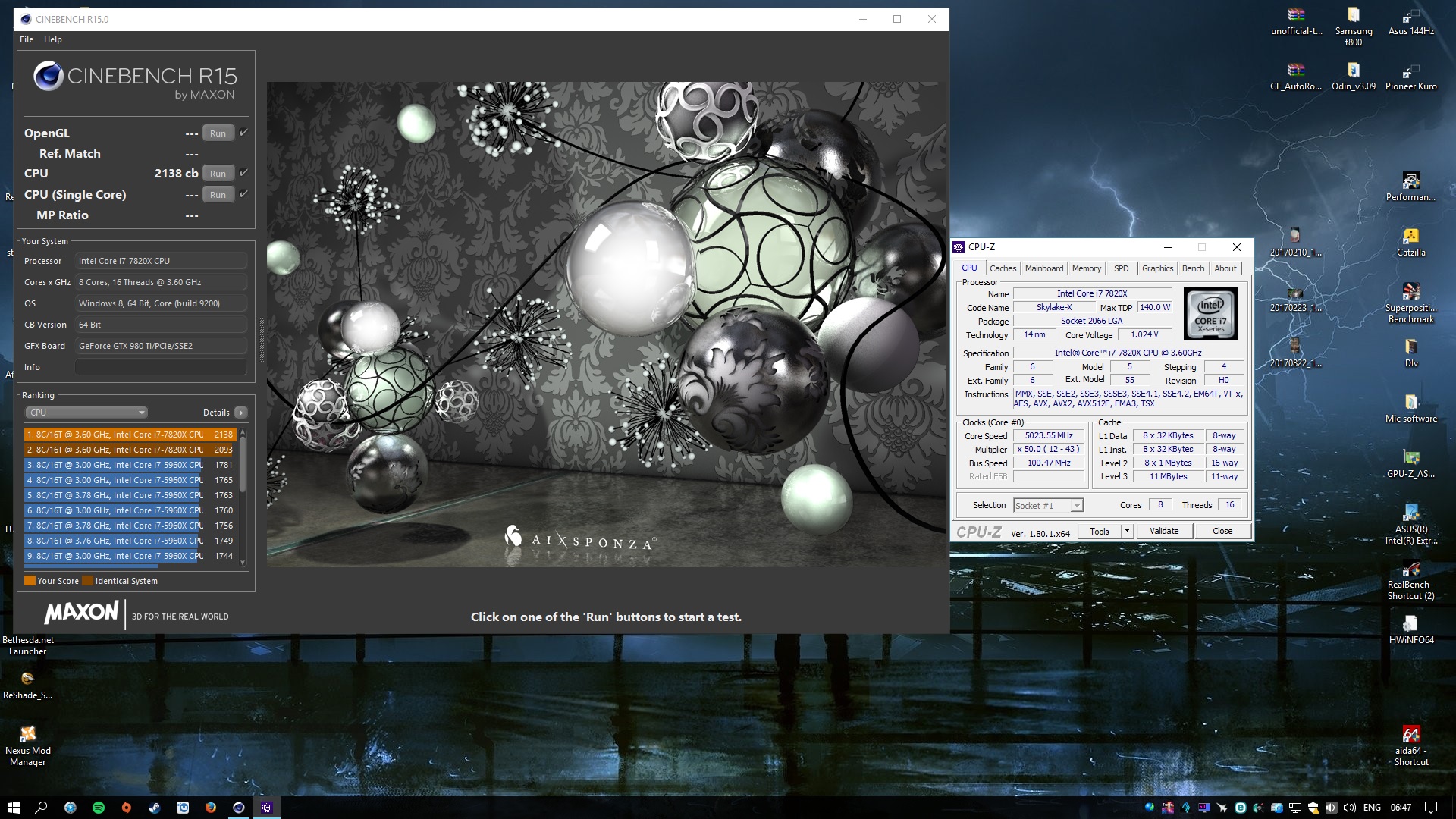The height and width of the screenshot is (819, 1456).
Task: Switch to Mainboard tab in CPU-Z
Action: [x=1044, y=268]
